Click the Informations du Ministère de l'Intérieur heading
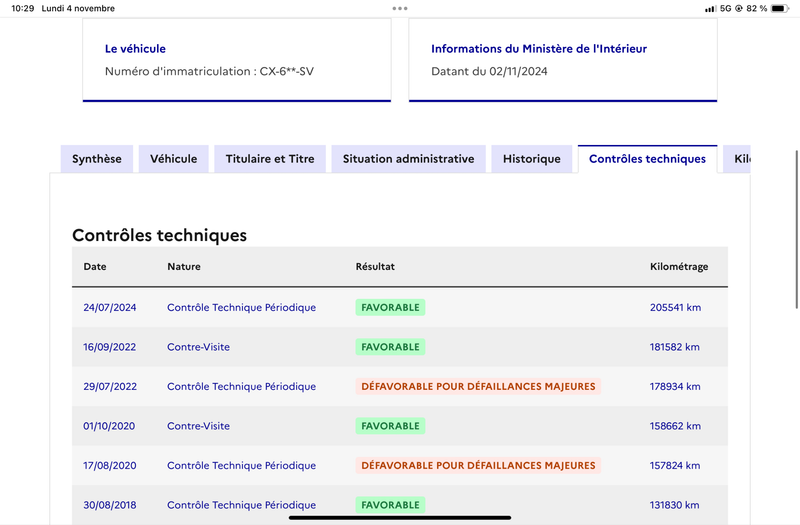This screenshot has height=525, width=800. click(539, 48)
